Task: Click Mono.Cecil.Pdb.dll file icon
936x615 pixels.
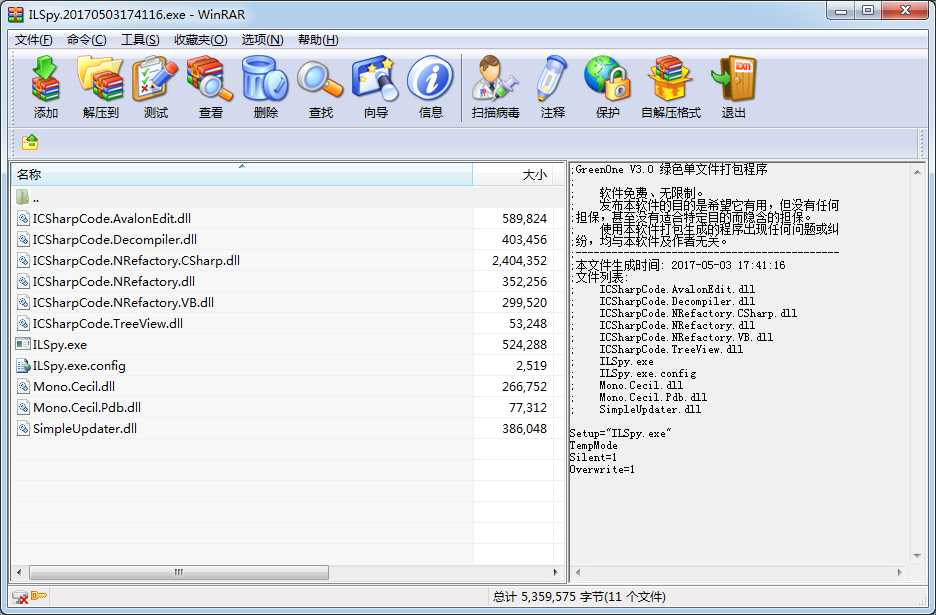Action: 23,407
